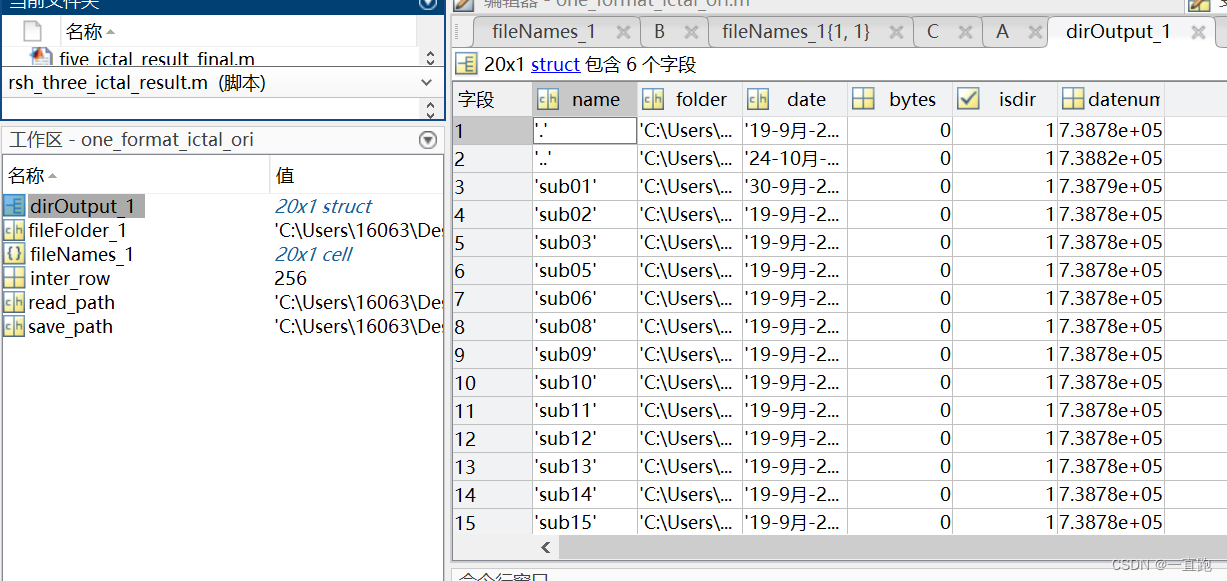Click the cell array icon next to fileNames_1
This screenshot has height=581, width=1227.
pyautogui.click(x=14, y=254)
